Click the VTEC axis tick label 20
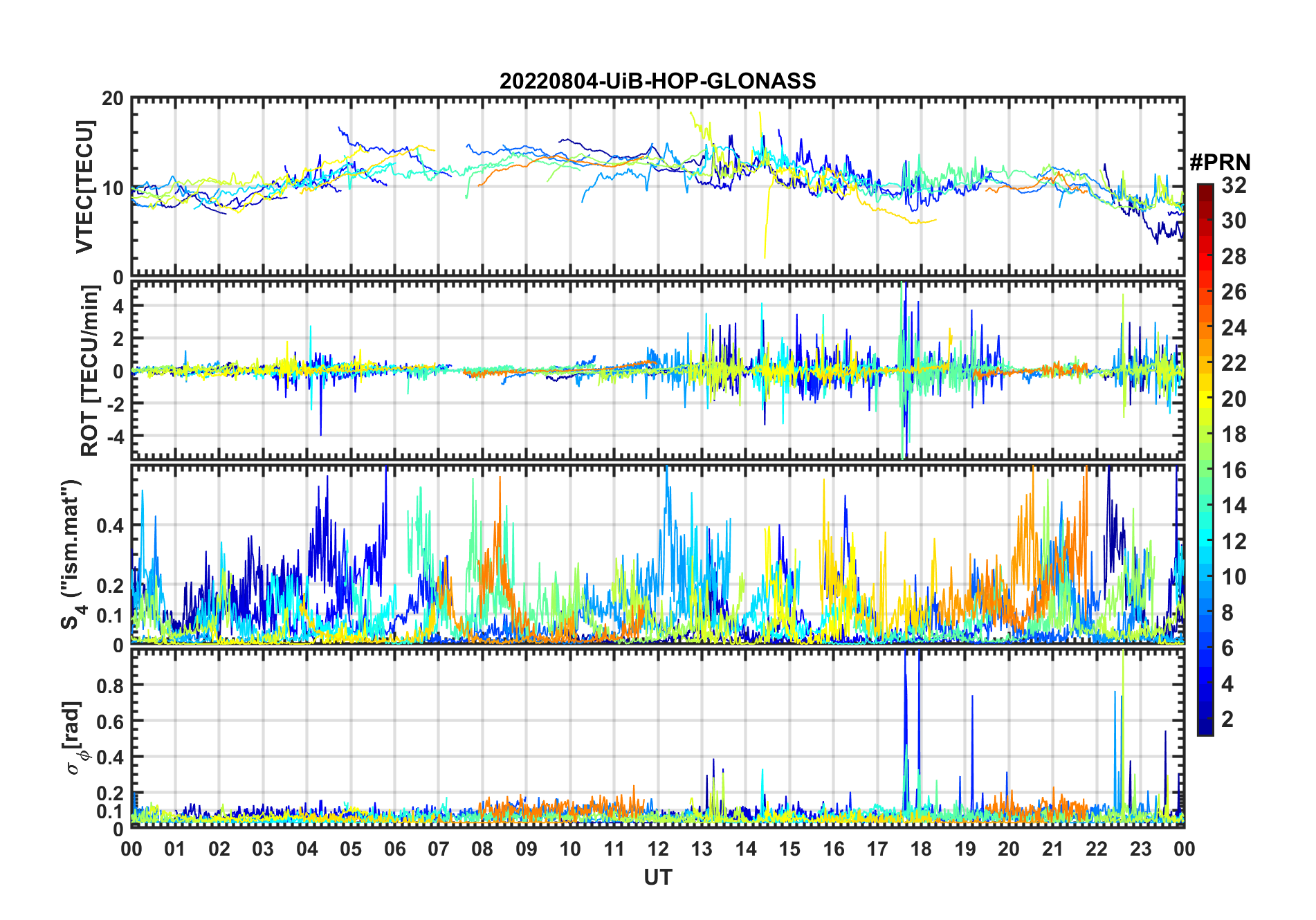Screen dimensions: 1316x920 [x=112, y=98]
